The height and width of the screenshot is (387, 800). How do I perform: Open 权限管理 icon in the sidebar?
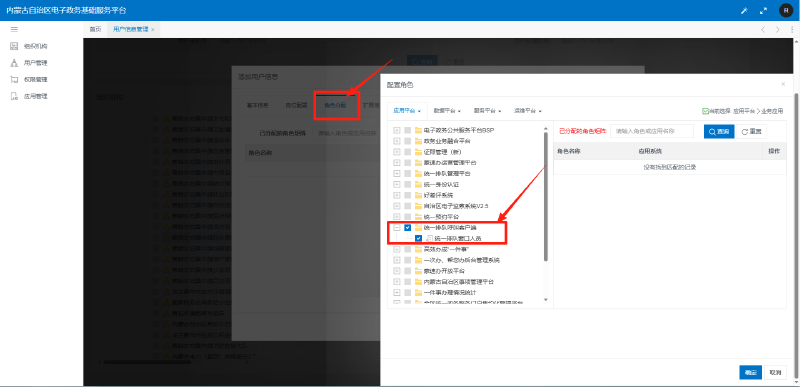[14, 80]
